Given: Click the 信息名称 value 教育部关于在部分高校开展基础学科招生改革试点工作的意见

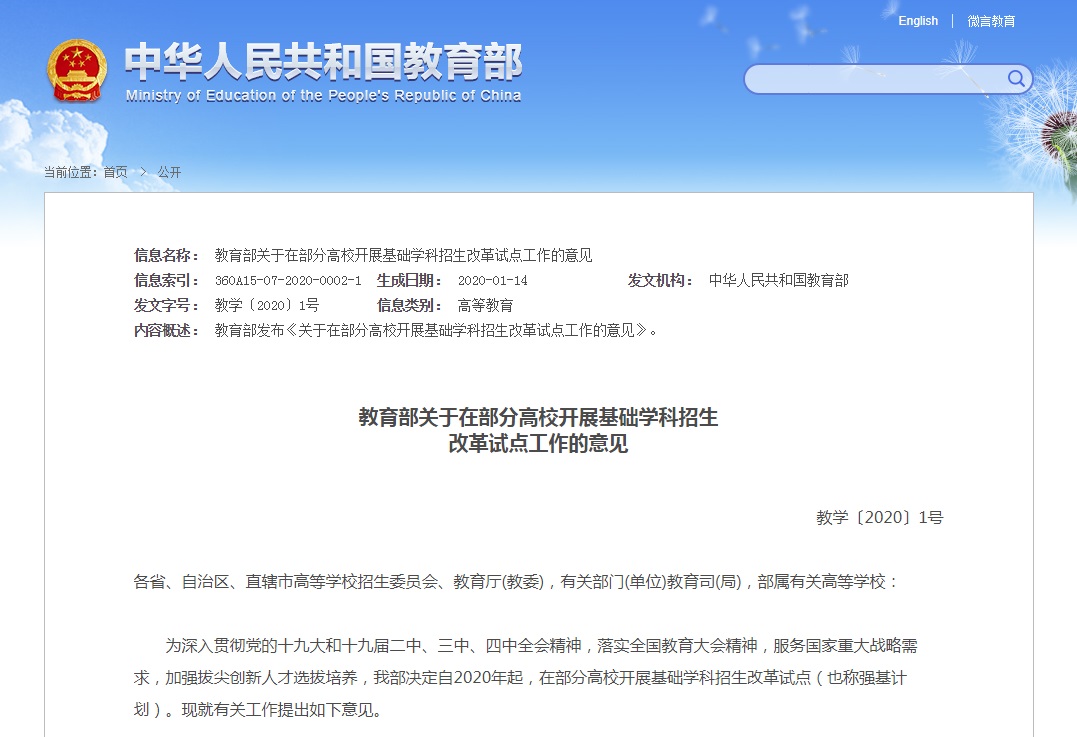Looking at the screenshot, I should click(x=403, y=256).
